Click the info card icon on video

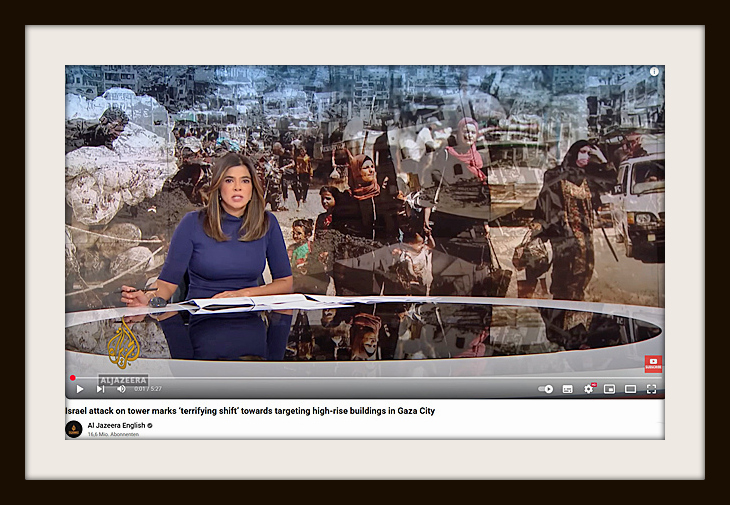[654, 72]
